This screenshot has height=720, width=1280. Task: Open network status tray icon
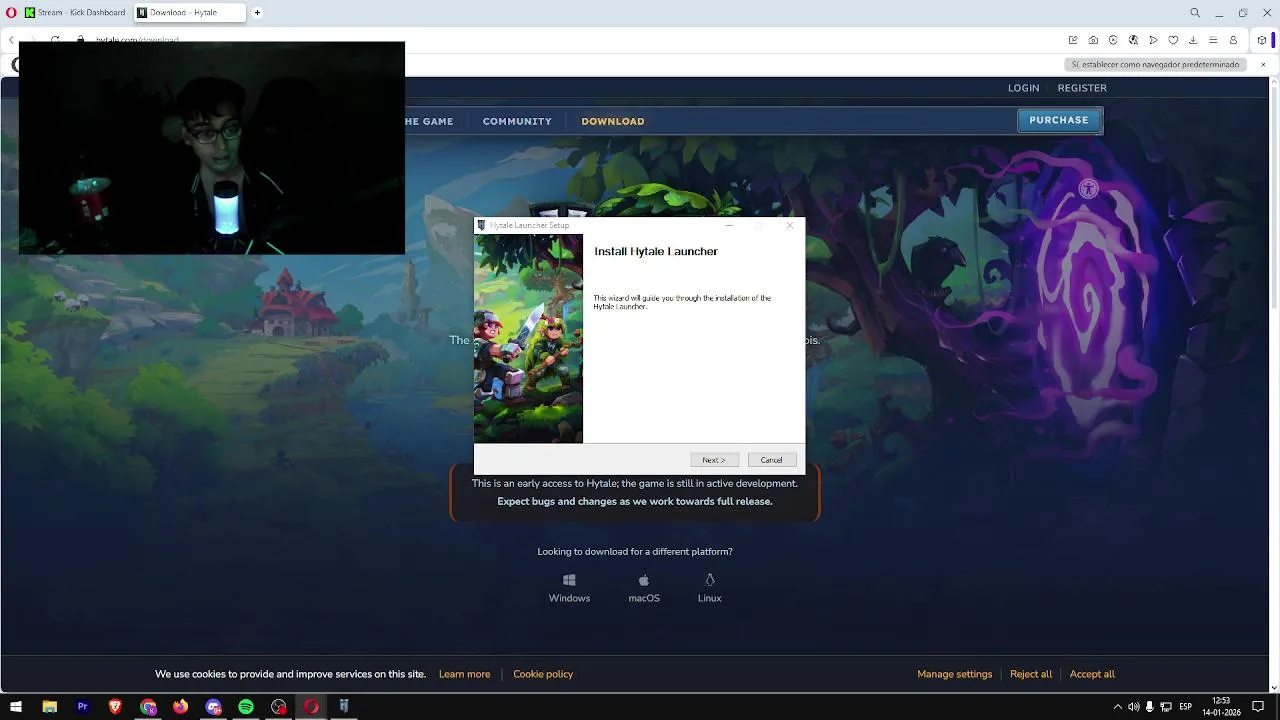pyautogui.click(x=1166, y=707)
